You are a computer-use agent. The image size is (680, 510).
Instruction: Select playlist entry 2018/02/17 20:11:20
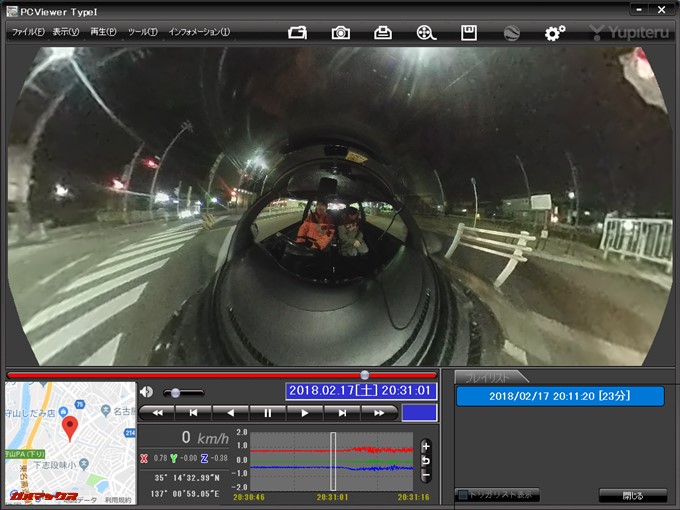(560, 396)
